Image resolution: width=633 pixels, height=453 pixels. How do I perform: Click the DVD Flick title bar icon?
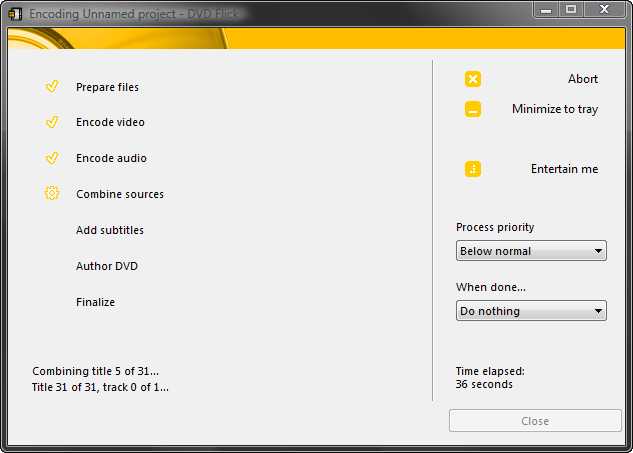click(x=15, y=14)
